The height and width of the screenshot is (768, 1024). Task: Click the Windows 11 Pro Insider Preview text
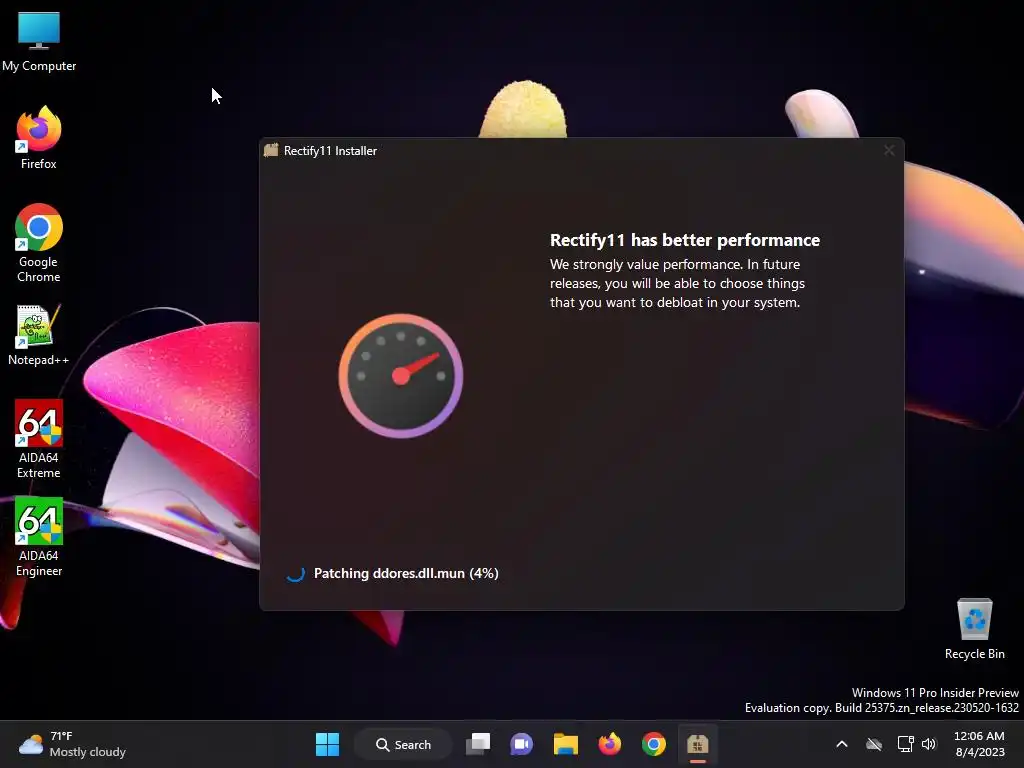click(x=935, y=693)
